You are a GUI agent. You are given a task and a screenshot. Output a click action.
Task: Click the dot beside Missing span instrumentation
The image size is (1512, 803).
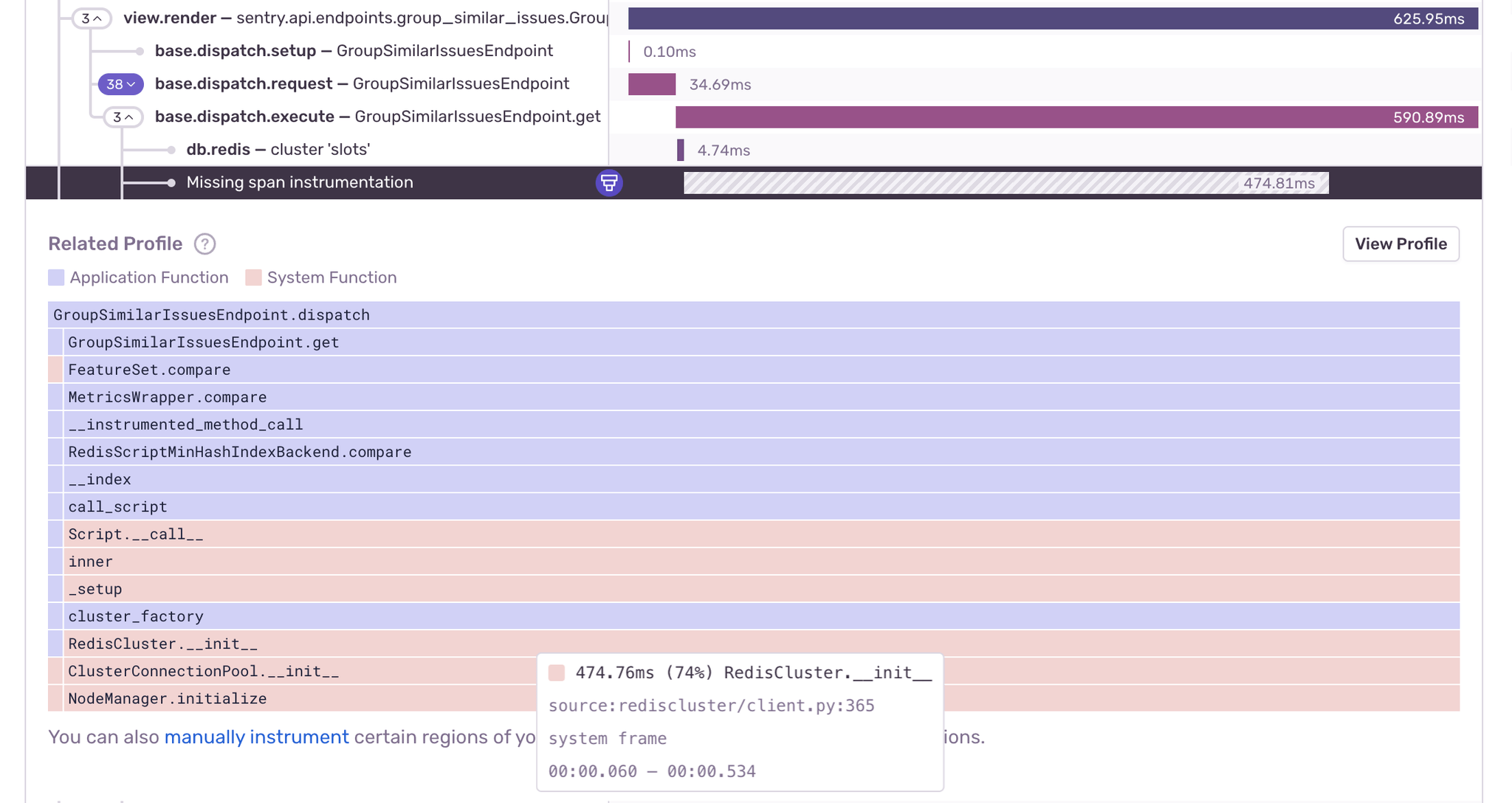tap(171, 182)
